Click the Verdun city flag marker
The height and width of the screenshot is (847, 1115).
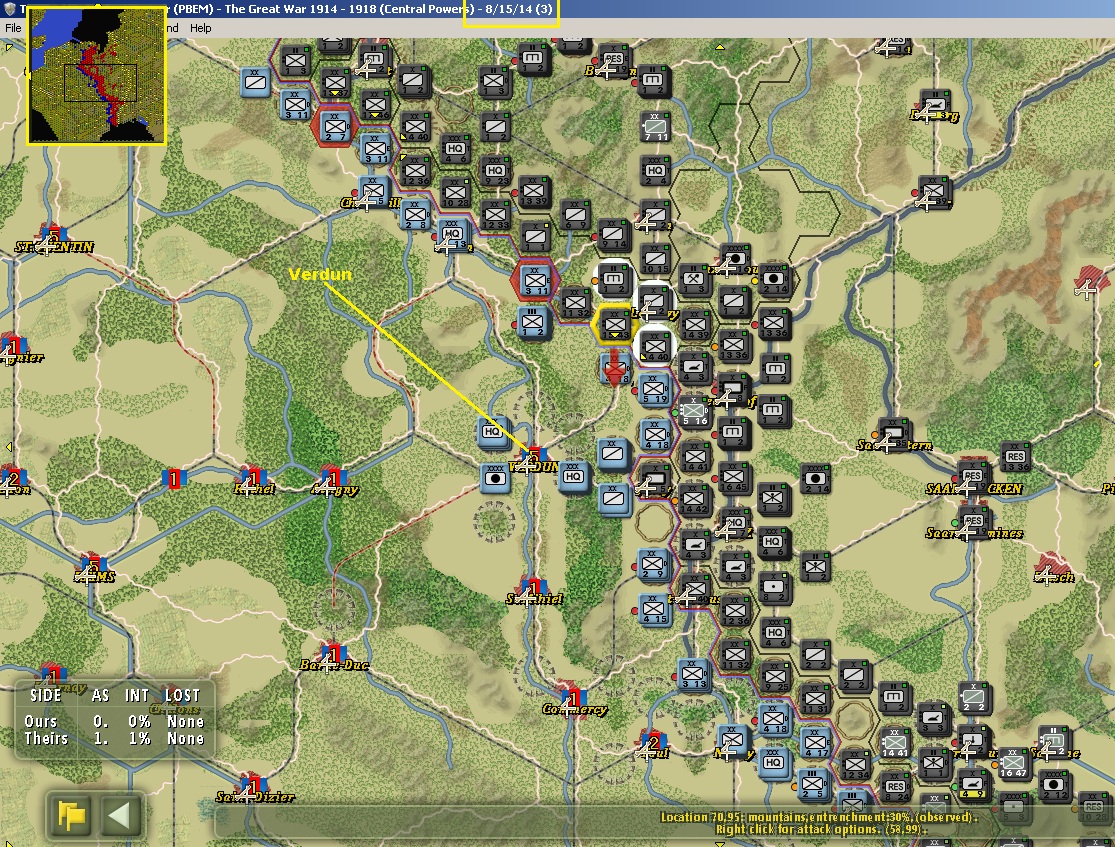533,457
